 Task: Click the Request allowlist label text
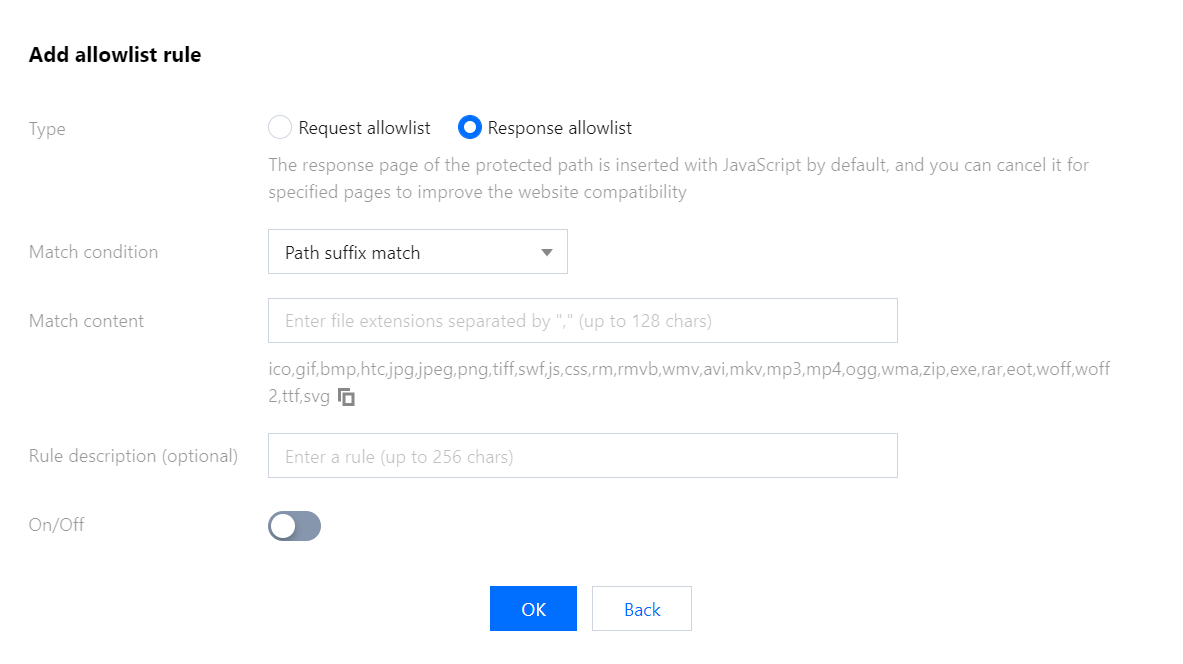[x=364, y=128]
